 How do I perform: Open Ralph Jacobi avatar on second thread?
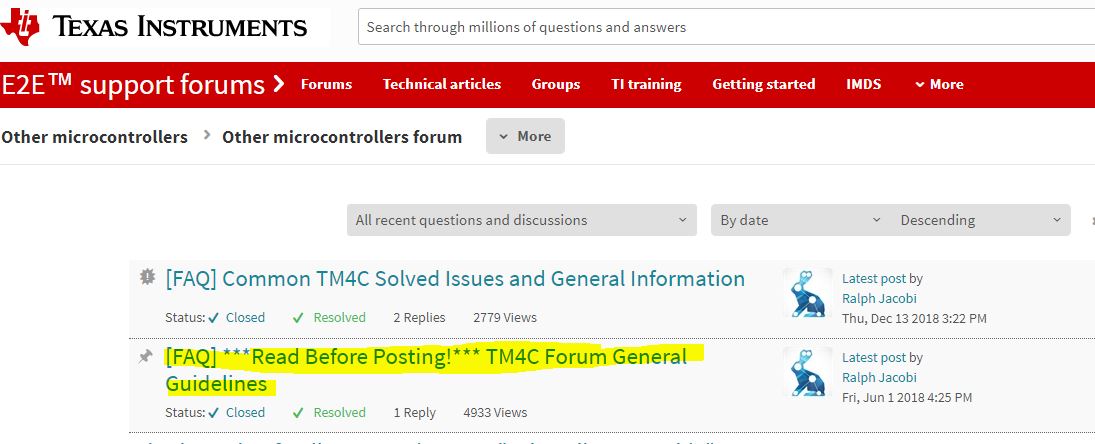tap(808, 372)
